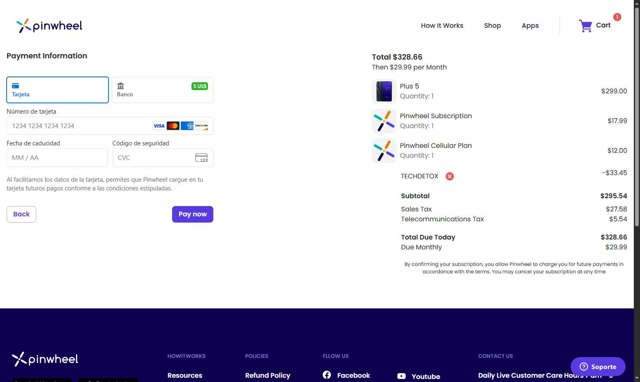Click the Sales Tax $27.58 amount

pos(616,209)
